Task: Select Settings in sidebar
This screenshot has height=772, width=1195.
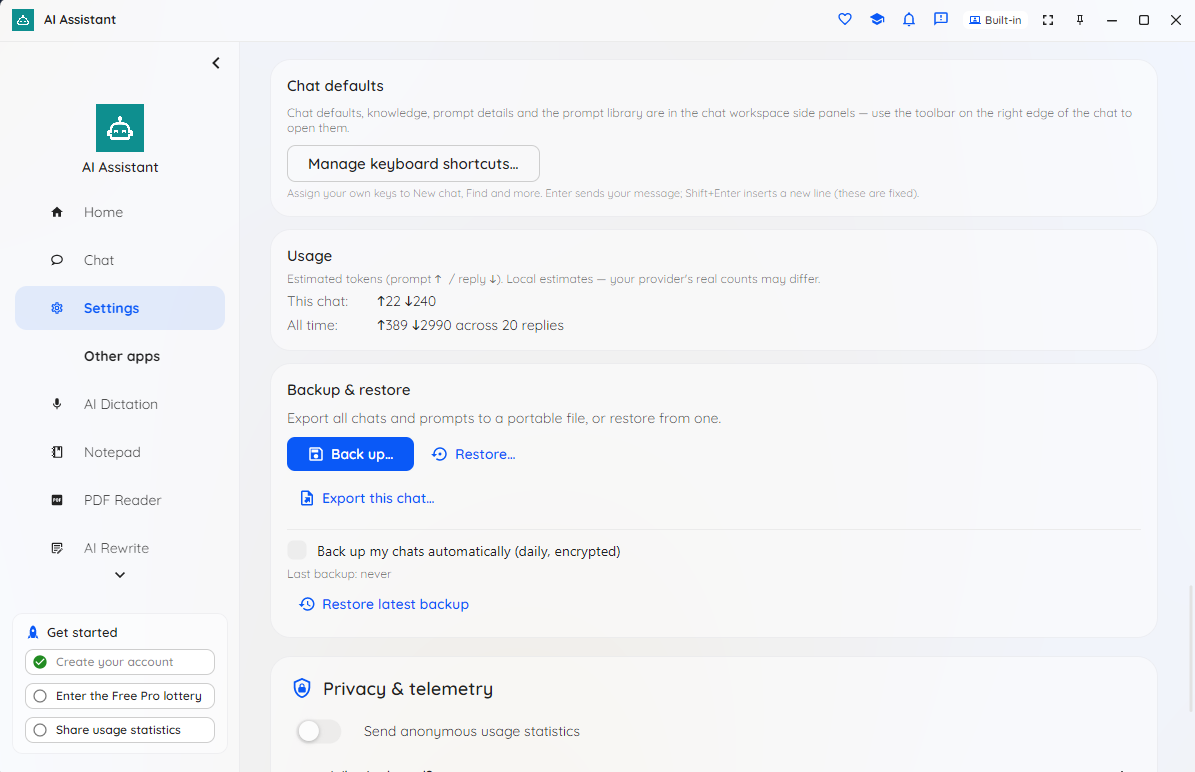Action: coord(120,308)
